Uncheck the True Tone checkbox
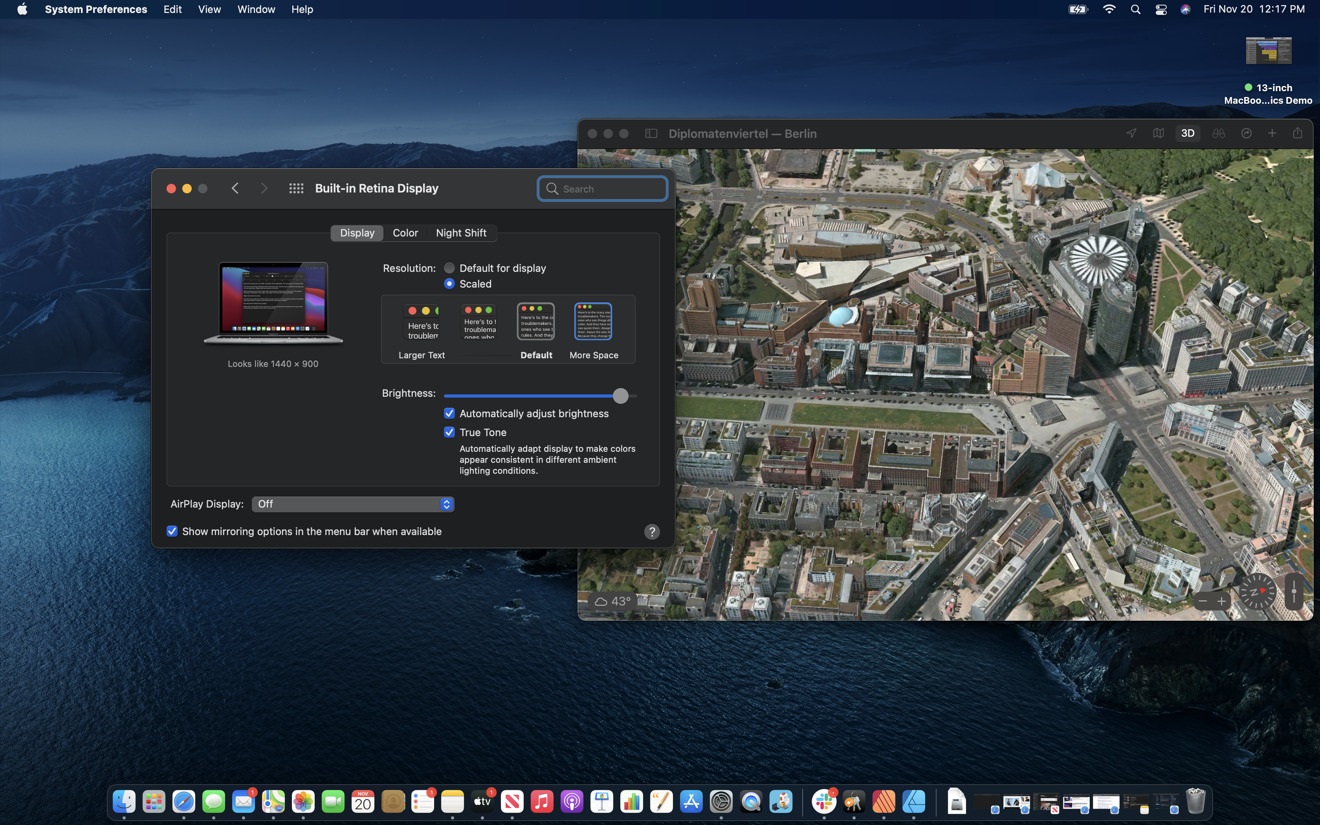 [450, 432]
